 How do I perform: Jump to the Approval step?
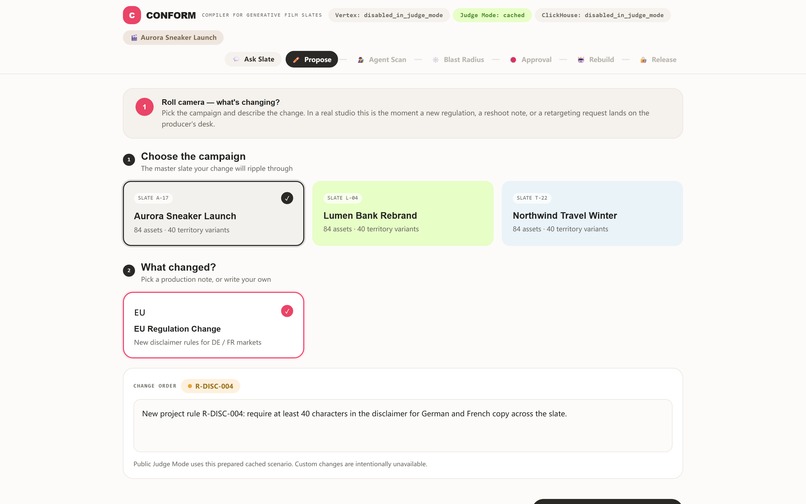pyautogui.click(x=530, y=60)
